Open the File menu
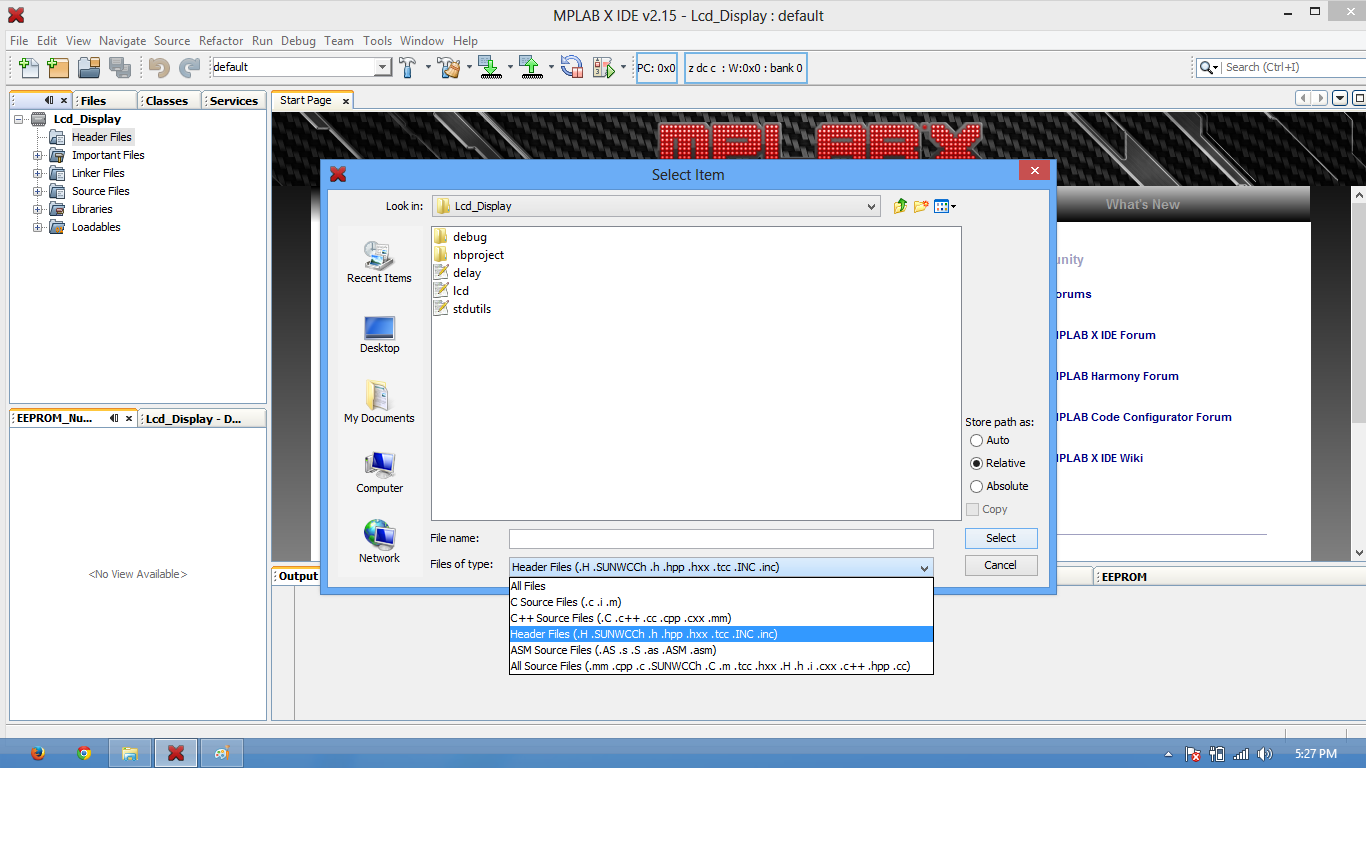 coord(19,41)
